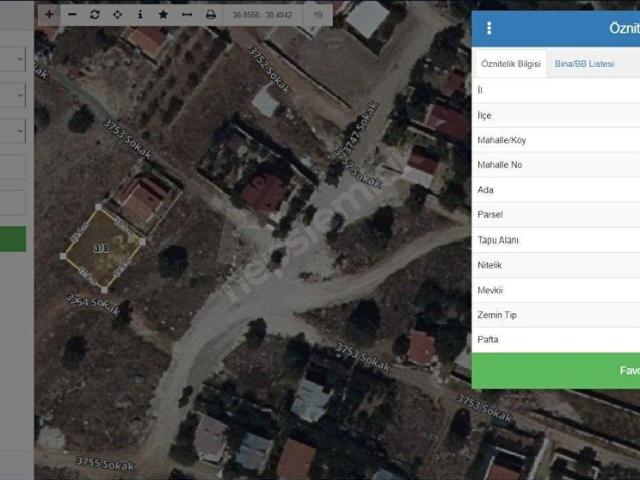Select the Ada attribute row
This screenshot has width=640, height=480.
point(556,190)
